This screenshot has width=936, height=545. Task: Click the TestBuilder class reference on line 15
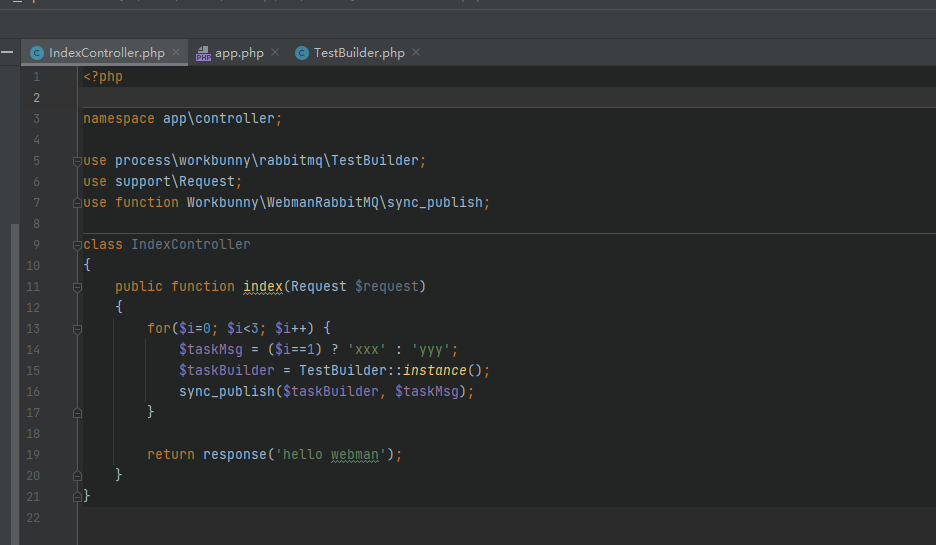[343, 371]
